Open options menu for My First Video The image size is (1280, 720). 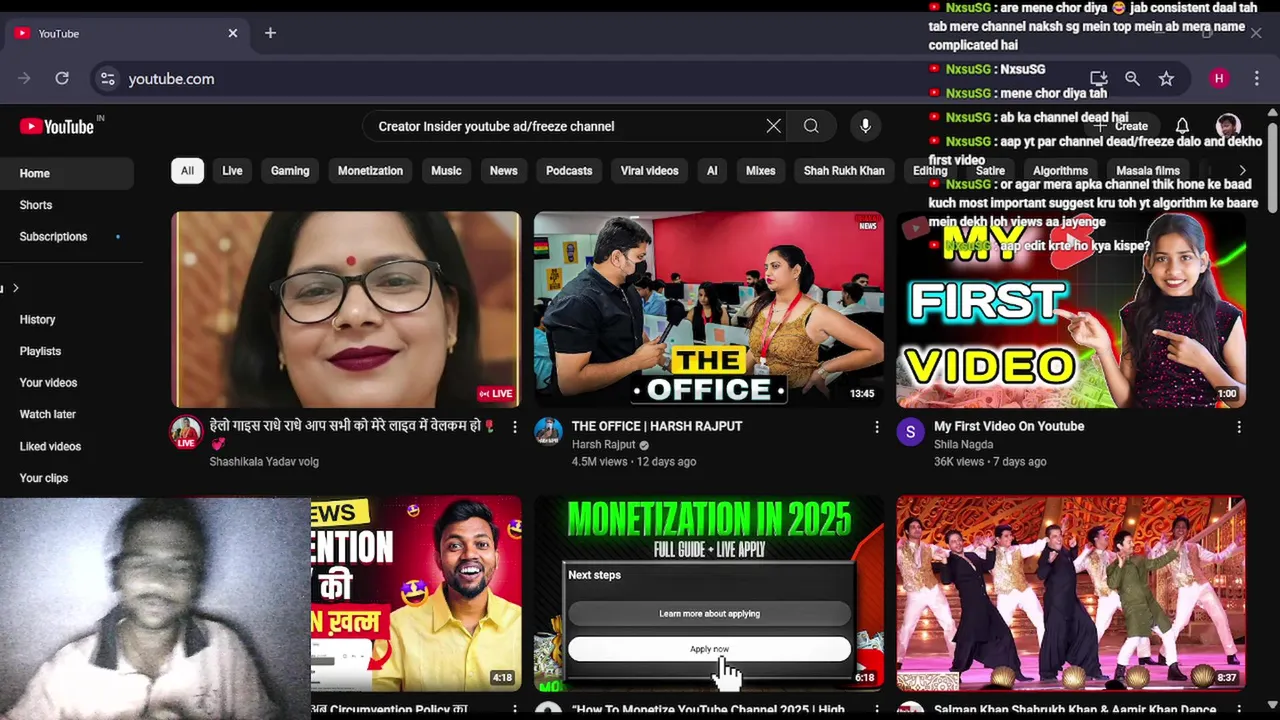pyautogui.click(x=1239, y=427)
